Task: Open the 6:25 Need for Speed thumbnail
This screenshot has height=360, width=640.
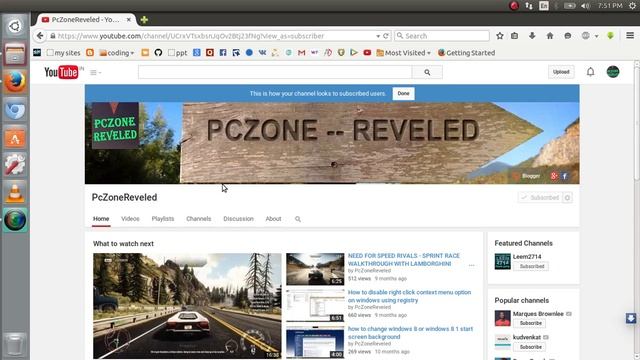Action: [x=315, y=269]
